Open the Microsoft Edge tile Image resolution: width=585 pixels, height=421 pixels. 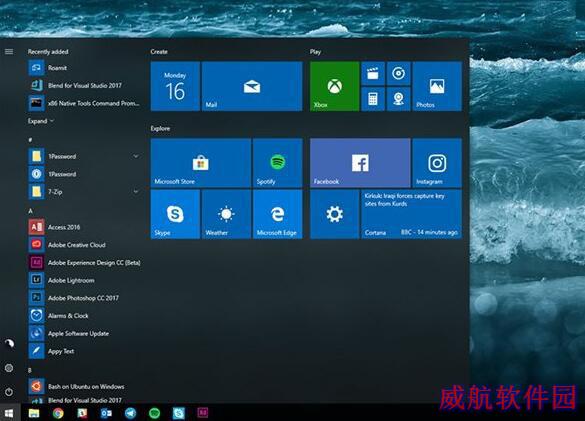point(278,214)
